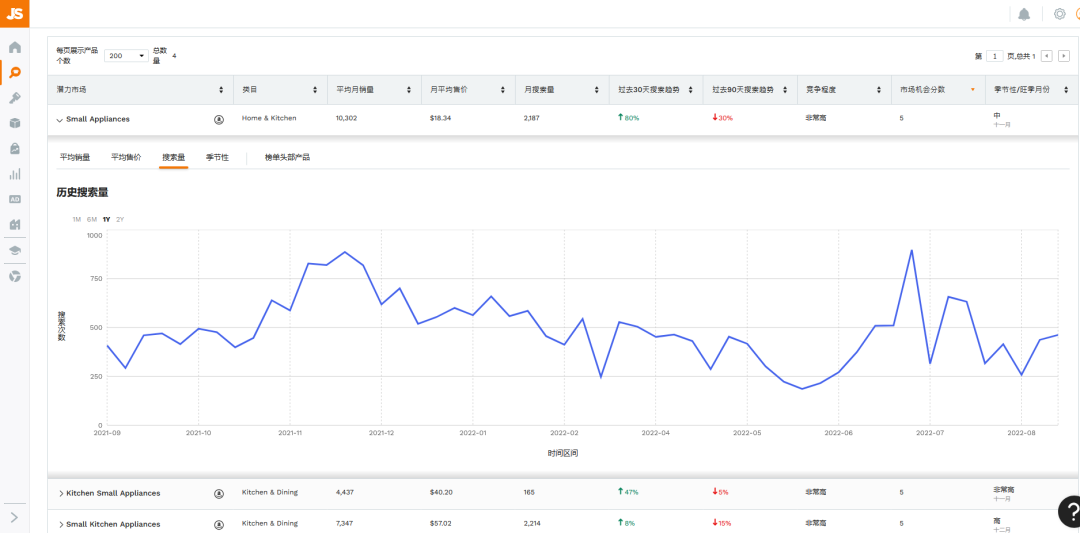Image resolution: width=1080 pixels, height=533 pixels.
Task: Select the 搜索量 tab
Action: 174,157
